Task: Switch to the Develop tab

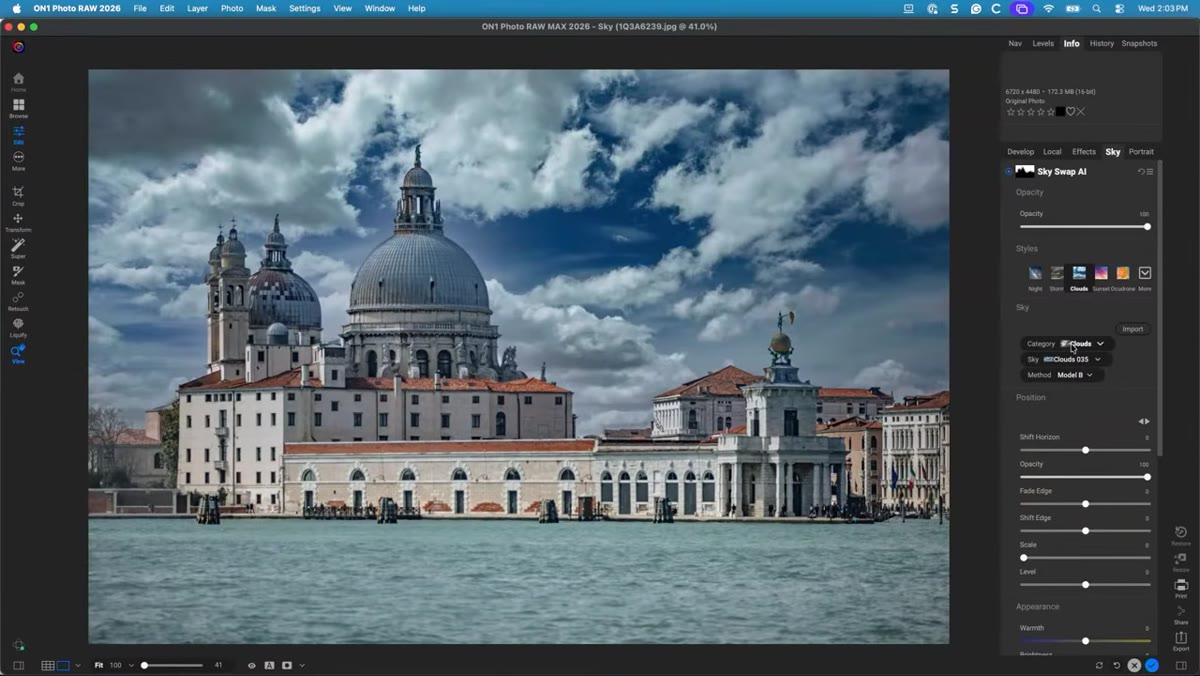Action: (x=1020, y=152)
